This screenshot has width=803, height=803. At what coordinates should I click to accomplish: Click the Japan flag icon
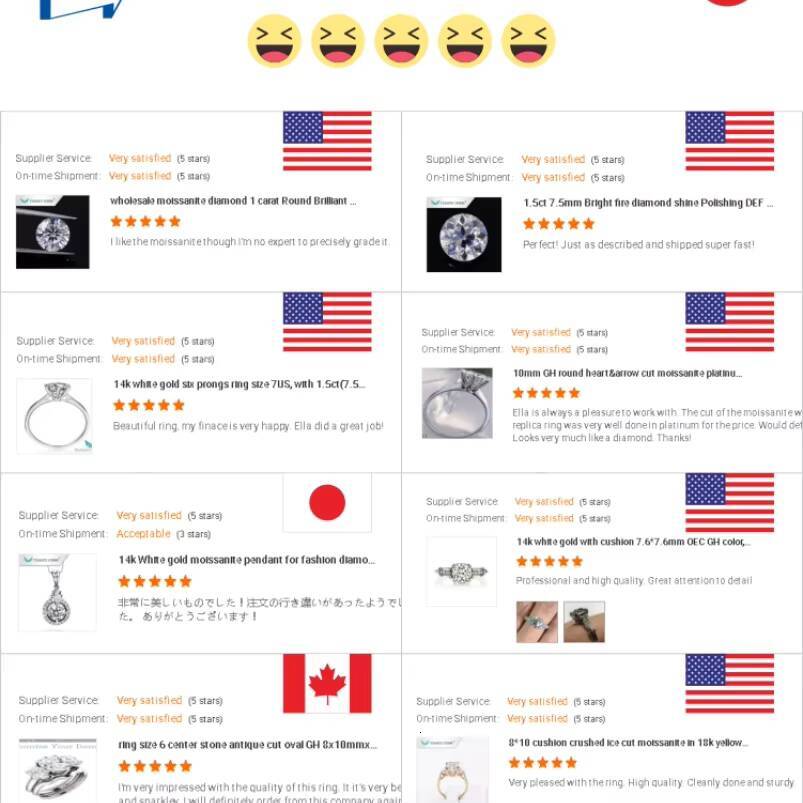coord(327,502)
